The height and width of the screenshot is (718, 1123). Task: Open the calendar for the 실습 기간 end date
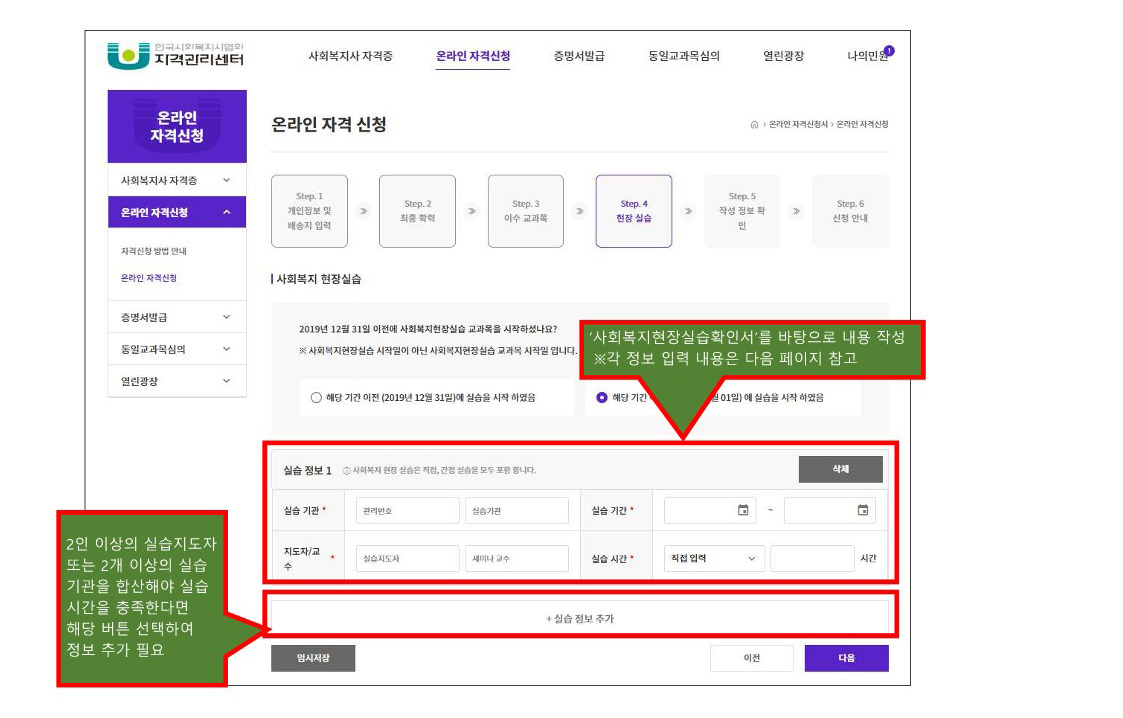pyautogui.click(x=863, y=510)
